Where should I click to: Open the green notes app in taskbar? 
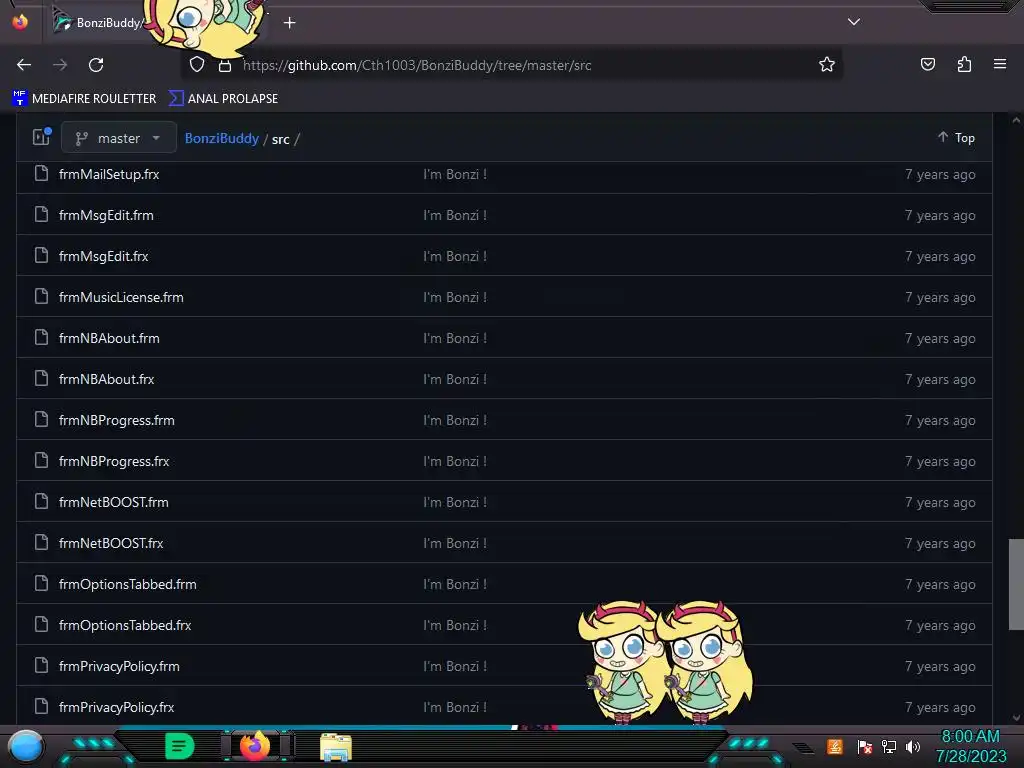click(x=180, y=746)
